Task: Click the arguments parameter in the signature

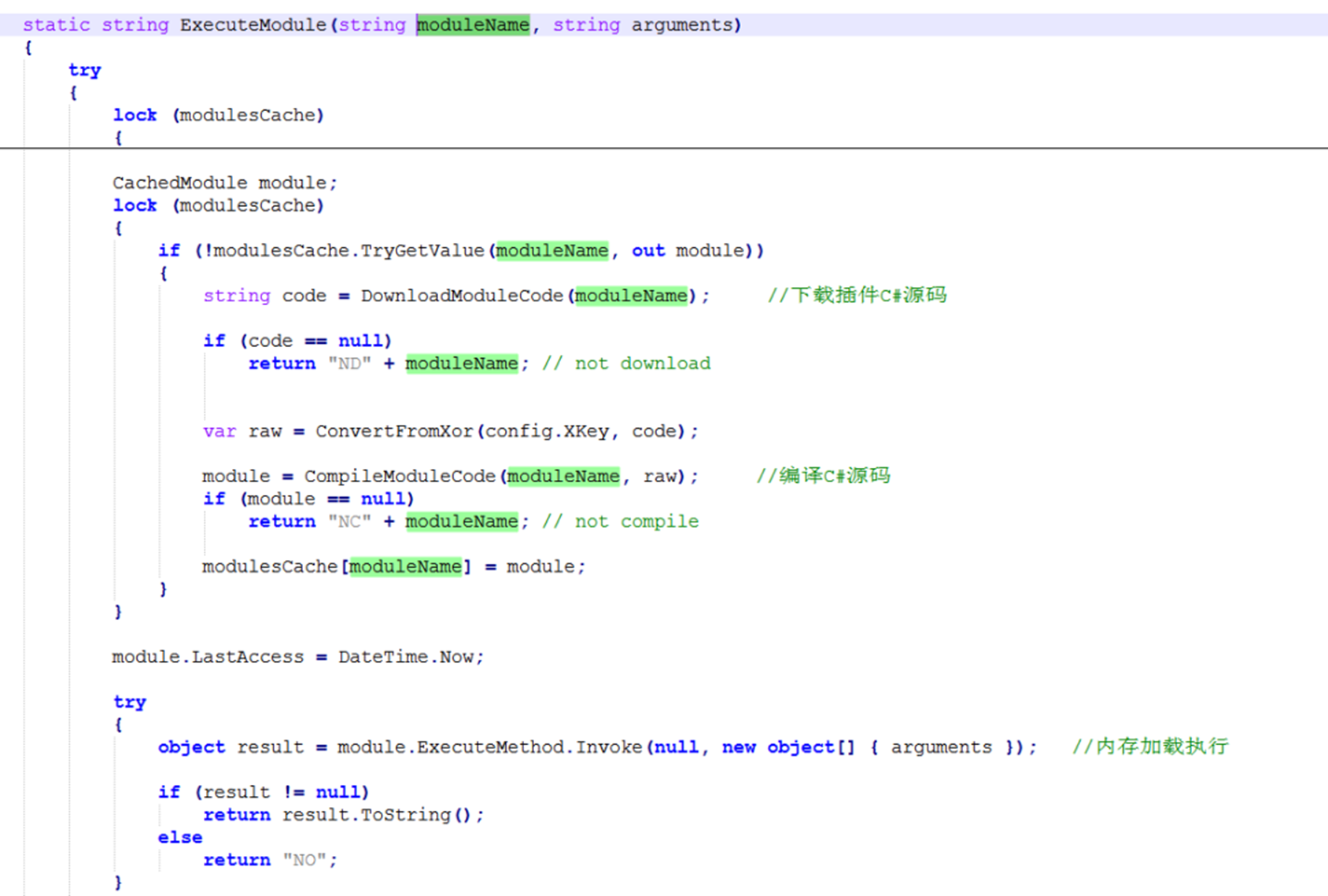Action: pos(681,25)
